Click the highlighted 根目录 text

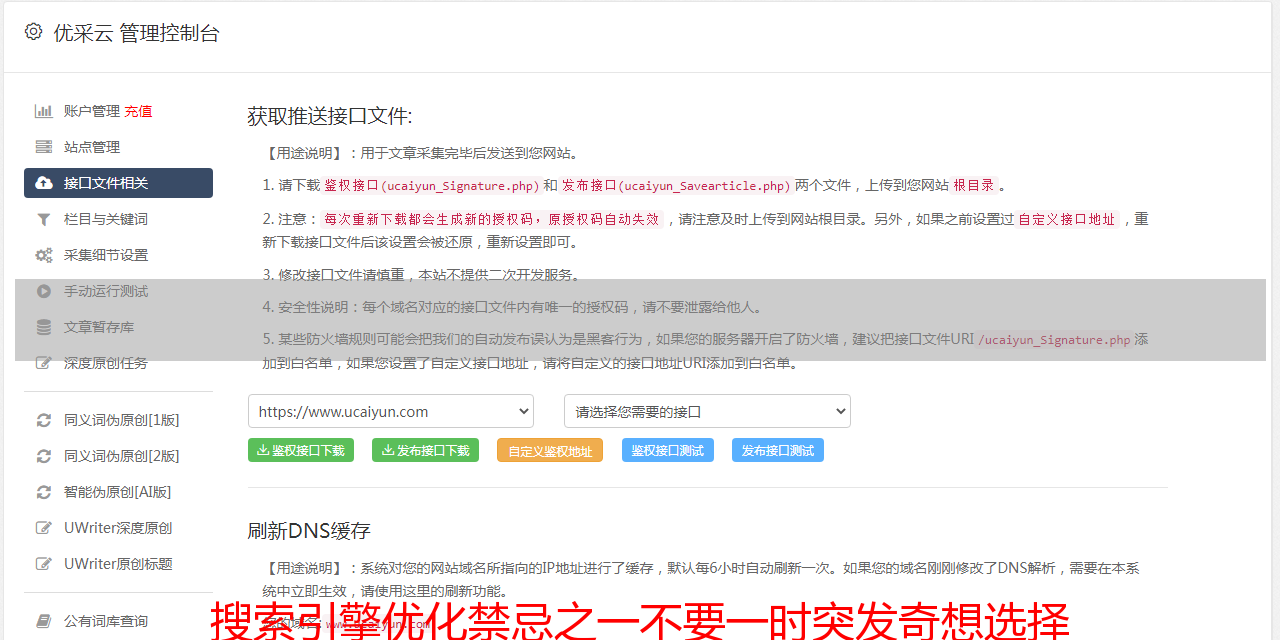click(974, 185)
